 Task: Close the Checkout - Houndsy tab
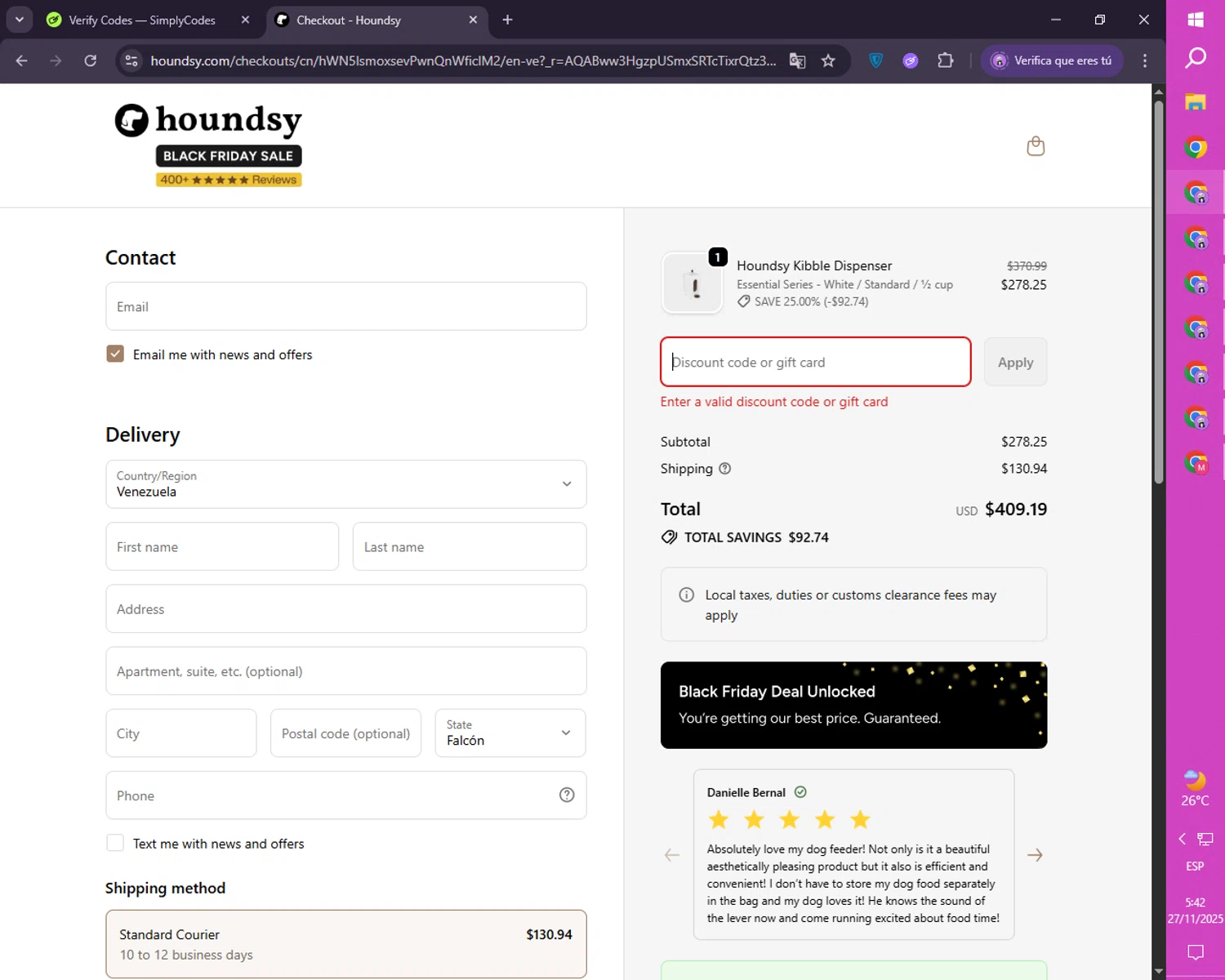tap(473, 20)
